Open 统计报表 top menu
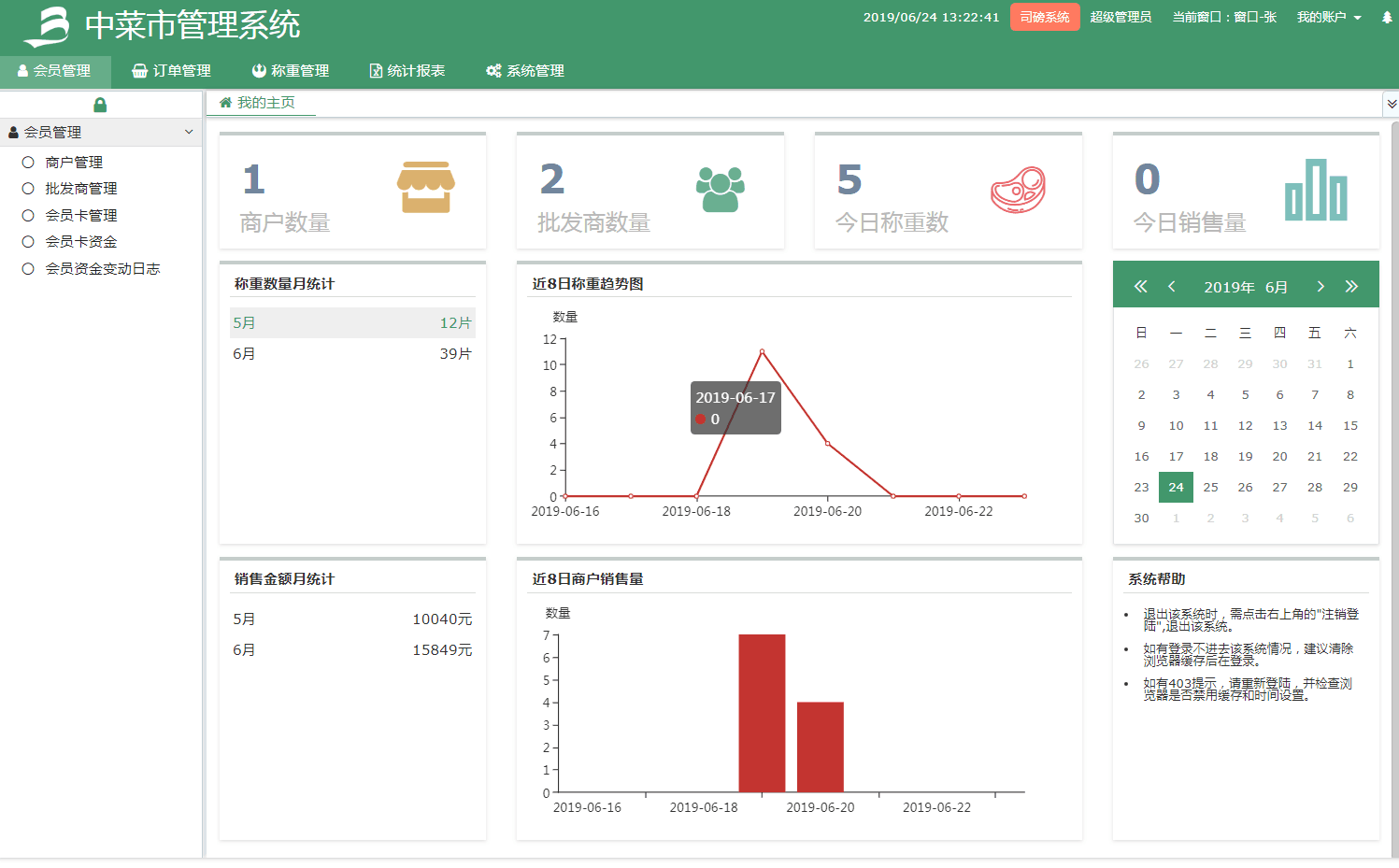This screenshot has width=1399, height=868. click(407, 71)
